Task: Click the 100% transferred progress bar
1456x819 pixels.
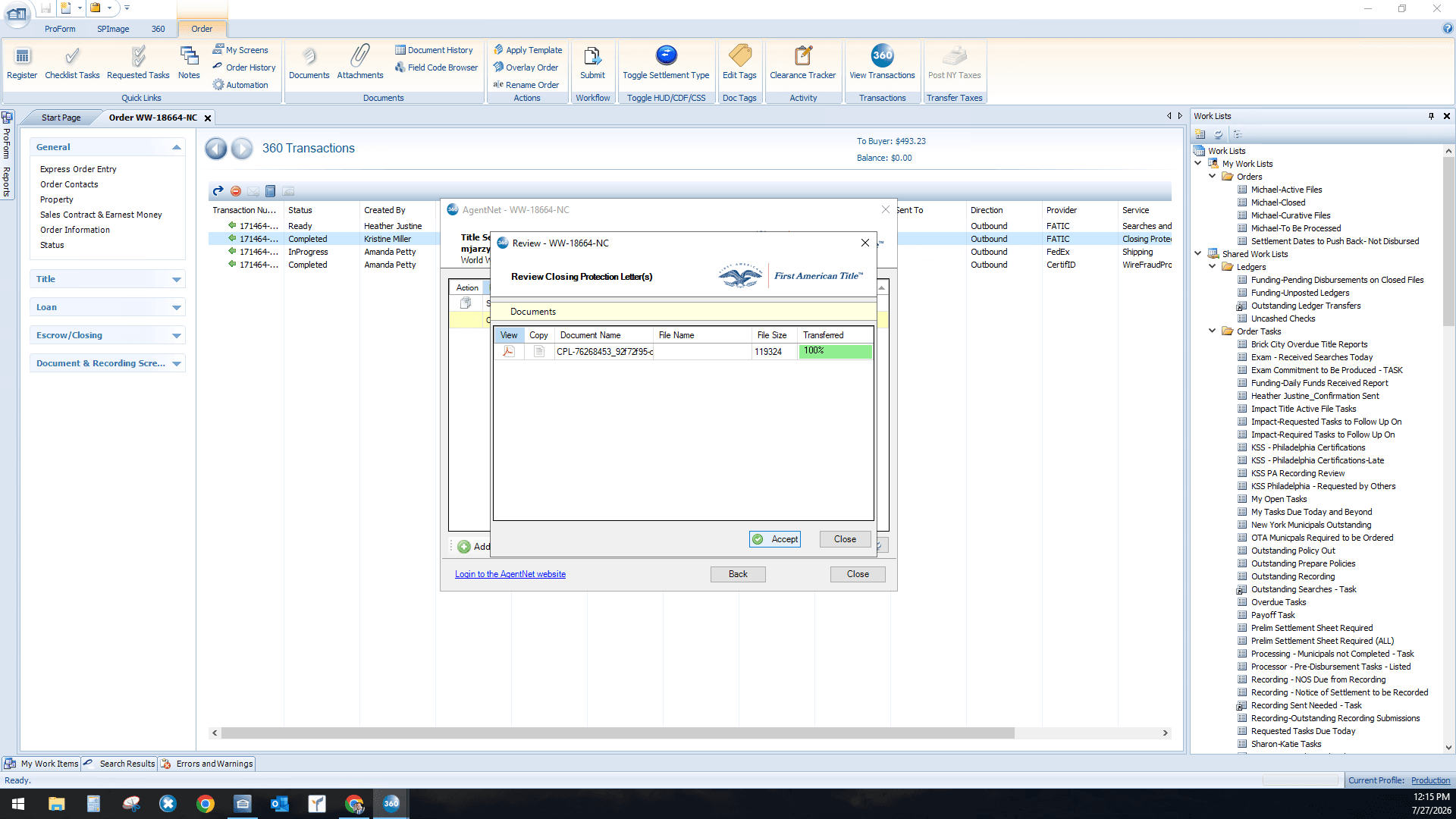Action: [x=835, y=351]
